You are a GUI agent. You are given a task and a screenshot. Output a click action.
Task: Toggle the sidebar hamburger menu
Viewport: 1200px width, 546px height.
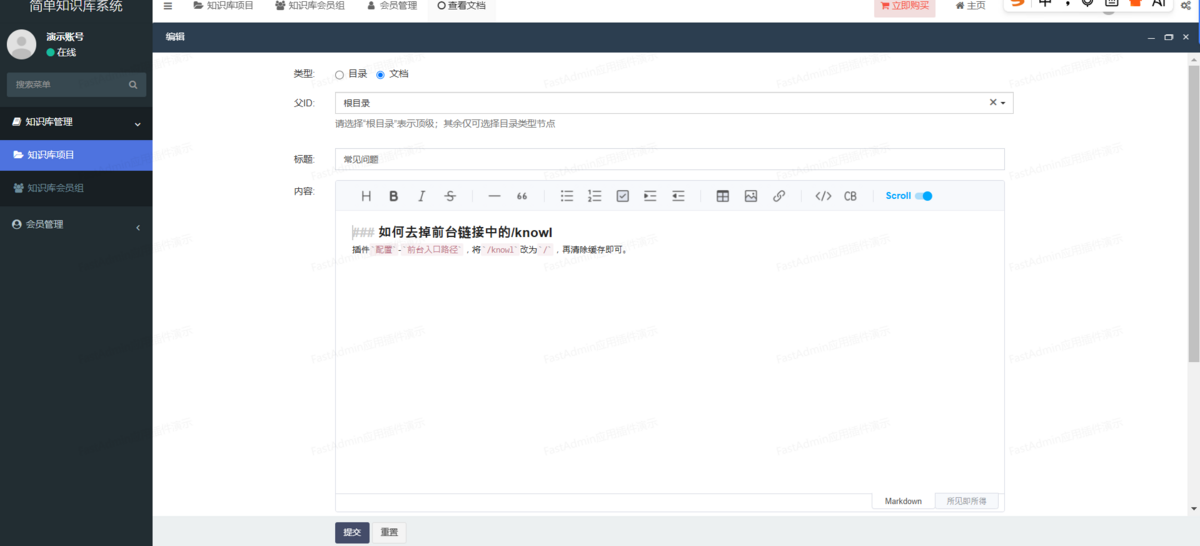point(168,5)
